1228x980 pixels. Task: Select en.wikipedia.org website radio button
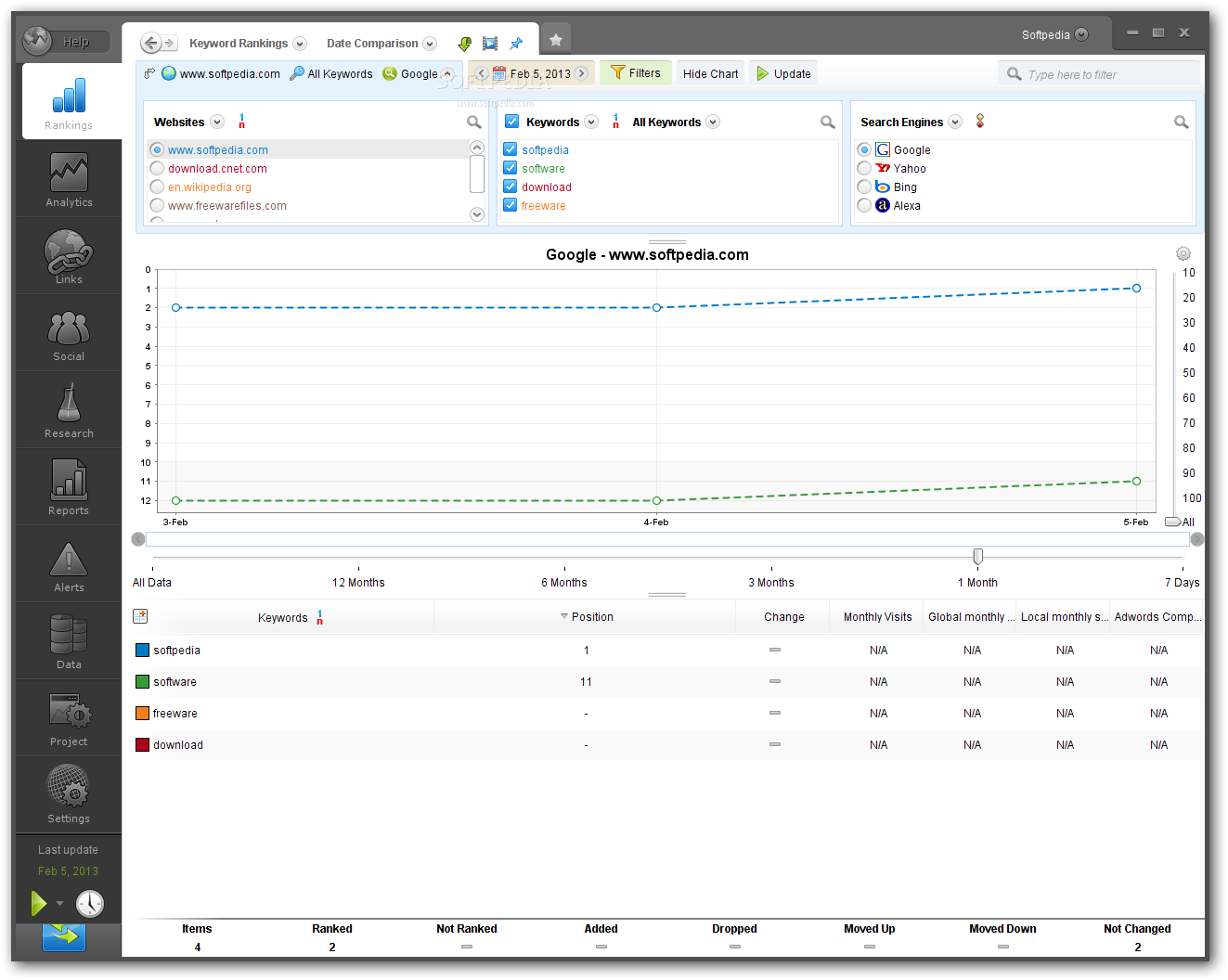tap(157, 187)
